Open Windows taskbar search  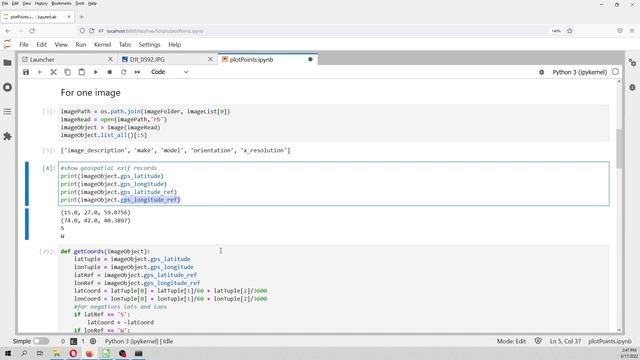pyautogui.click(x=24, y=353)
